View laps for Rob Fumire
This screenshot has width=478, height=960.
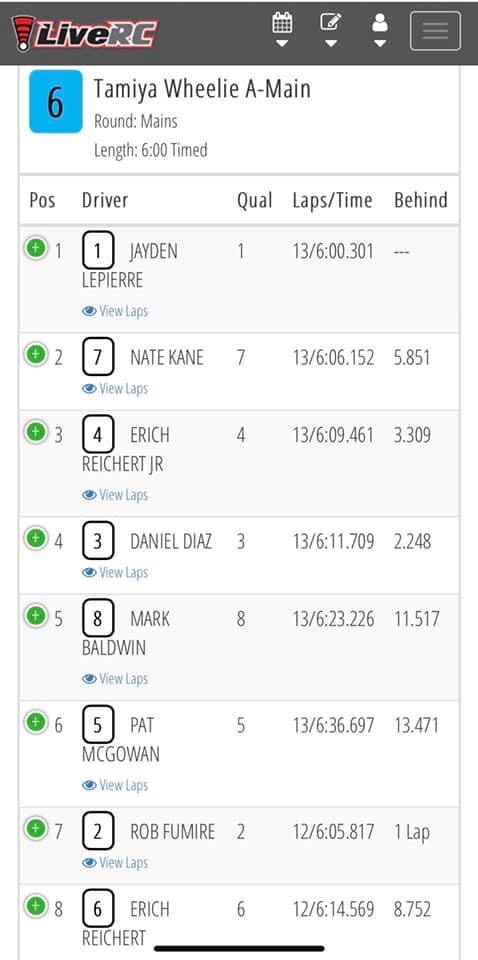click(x=115, y=863)
